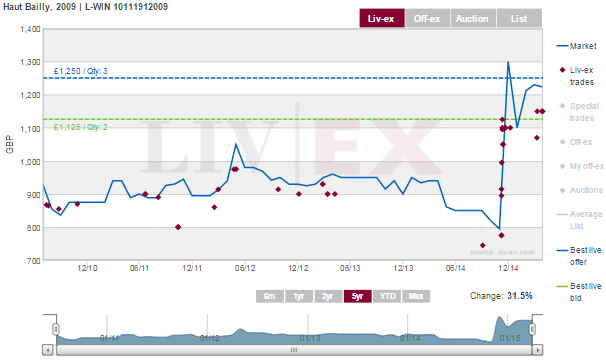Viewport: 606px width, 361px height.
Task: Set chart range to 6m
Action: (x=270, y=296)
